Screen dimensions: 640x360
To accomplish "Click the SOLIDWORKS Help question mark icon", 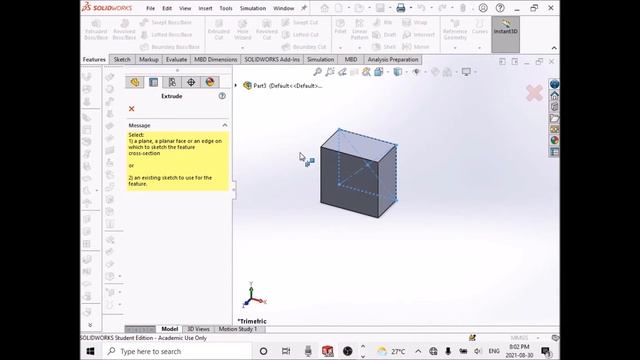I will 500,8.
